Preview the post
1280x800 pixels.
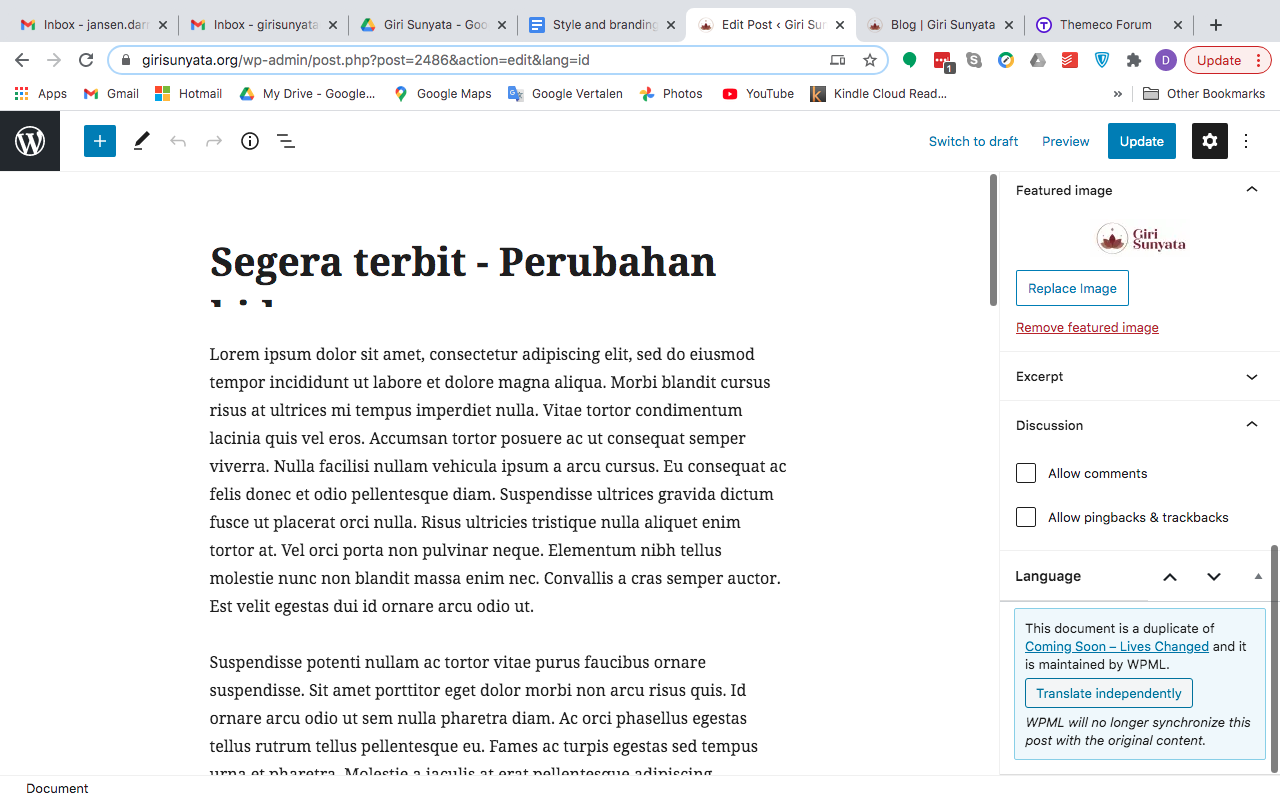coord(1066,141)
